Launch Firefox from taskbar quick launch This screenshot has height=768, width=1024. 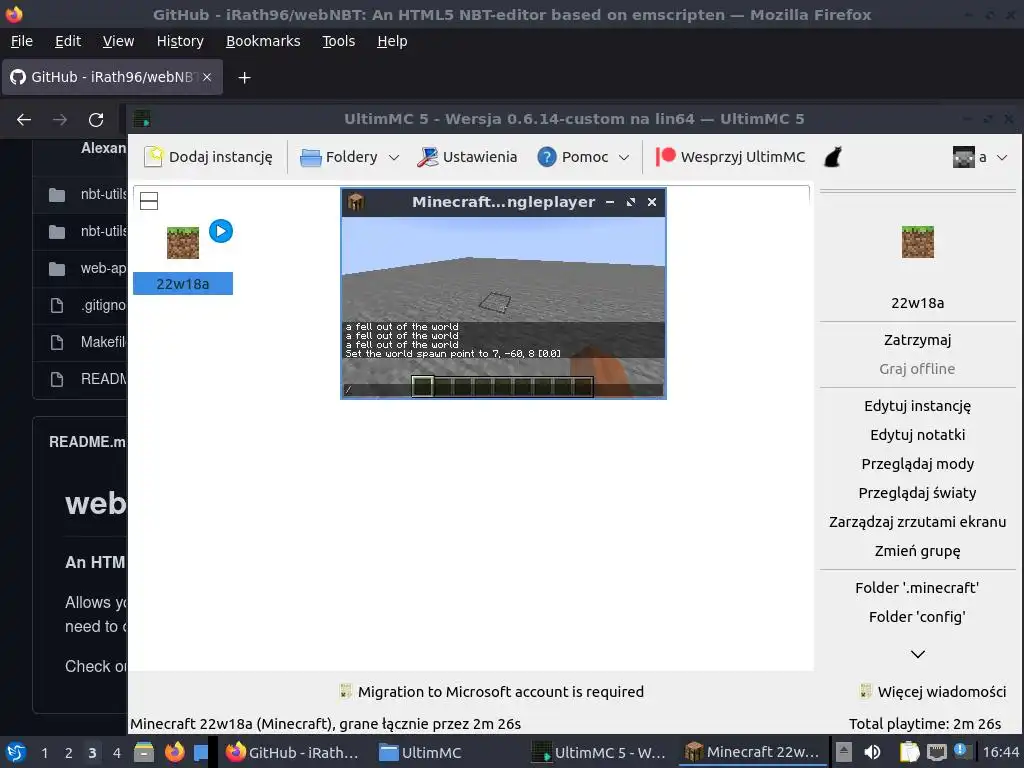(174, 752)
